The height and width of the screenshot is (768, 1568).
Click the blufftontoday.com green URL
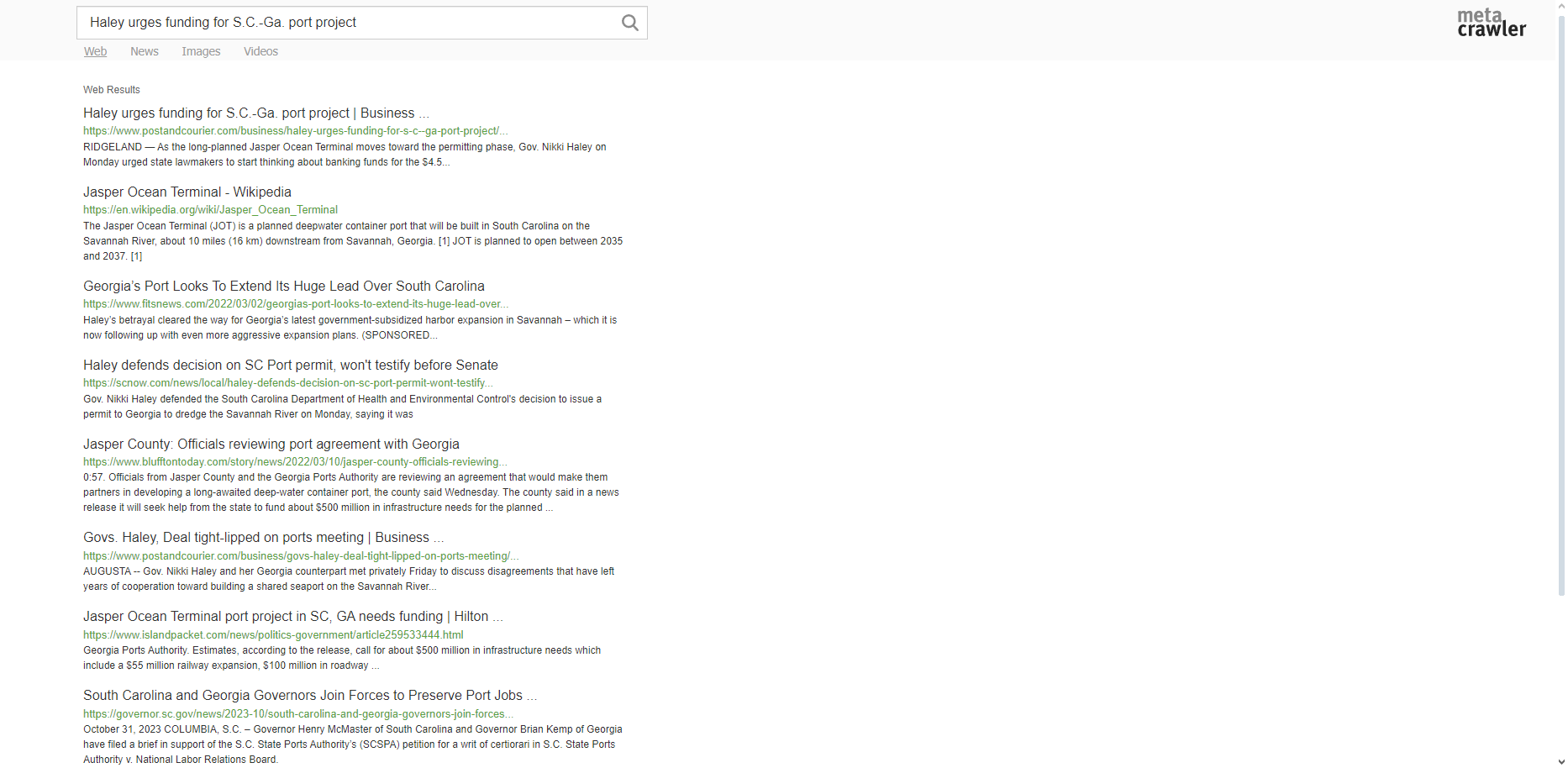[295, 462]
